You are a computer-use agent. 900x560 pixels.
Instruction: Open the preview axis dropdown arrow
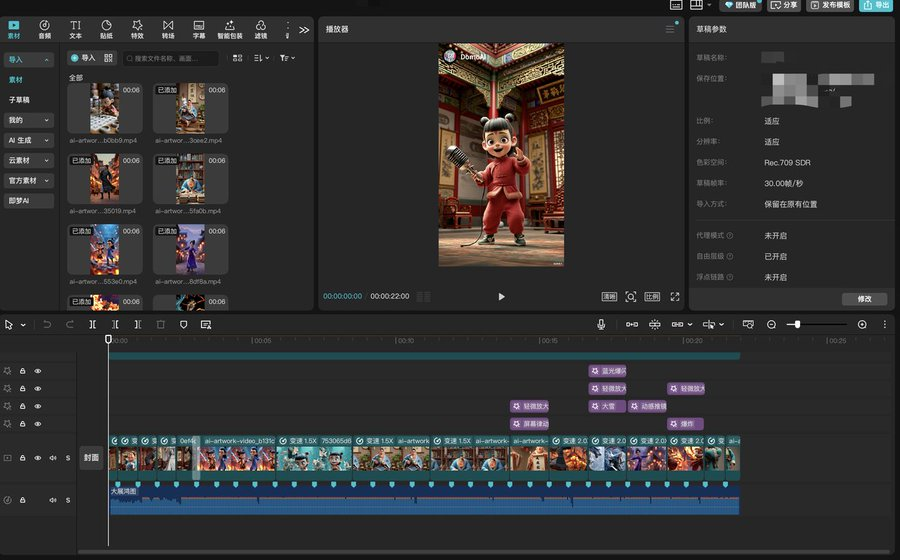pos(721,325)
